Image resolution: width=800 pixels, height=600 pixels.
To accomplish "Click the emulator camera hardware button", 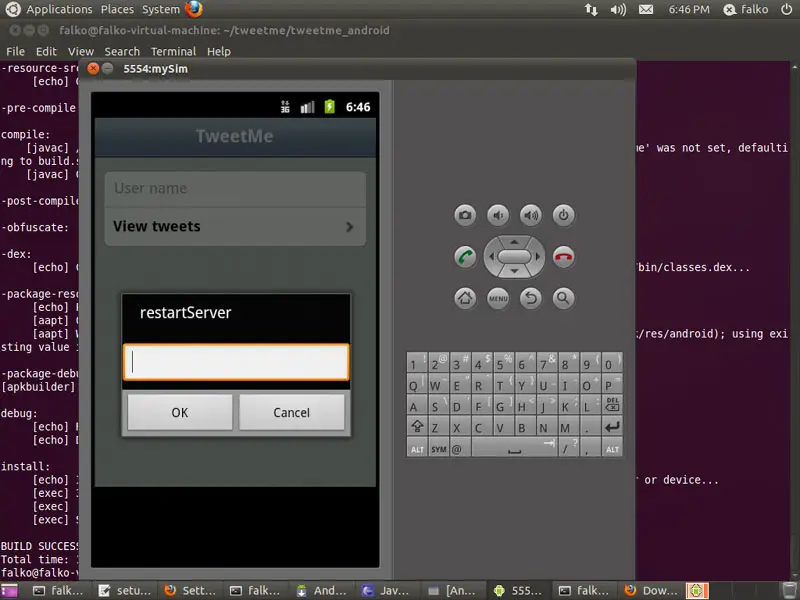I will pyautogui.click(x=465, y=215).
